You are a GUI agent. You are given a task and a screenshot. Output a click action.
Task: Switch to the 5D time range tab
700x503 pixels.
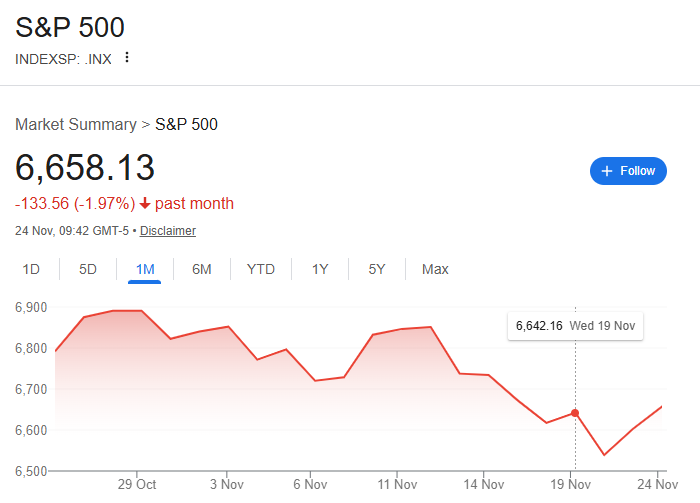pos(88,269)
